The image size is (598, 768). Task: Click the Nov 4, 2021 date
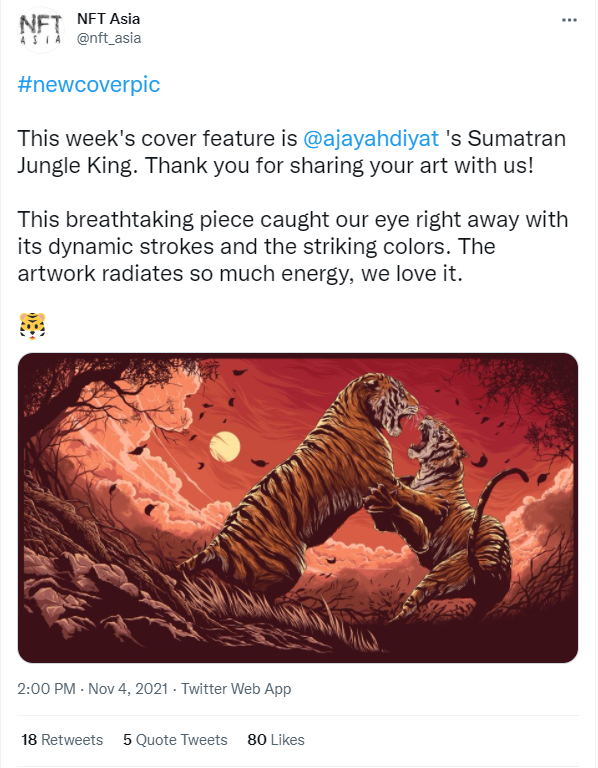tap(128, 689)
